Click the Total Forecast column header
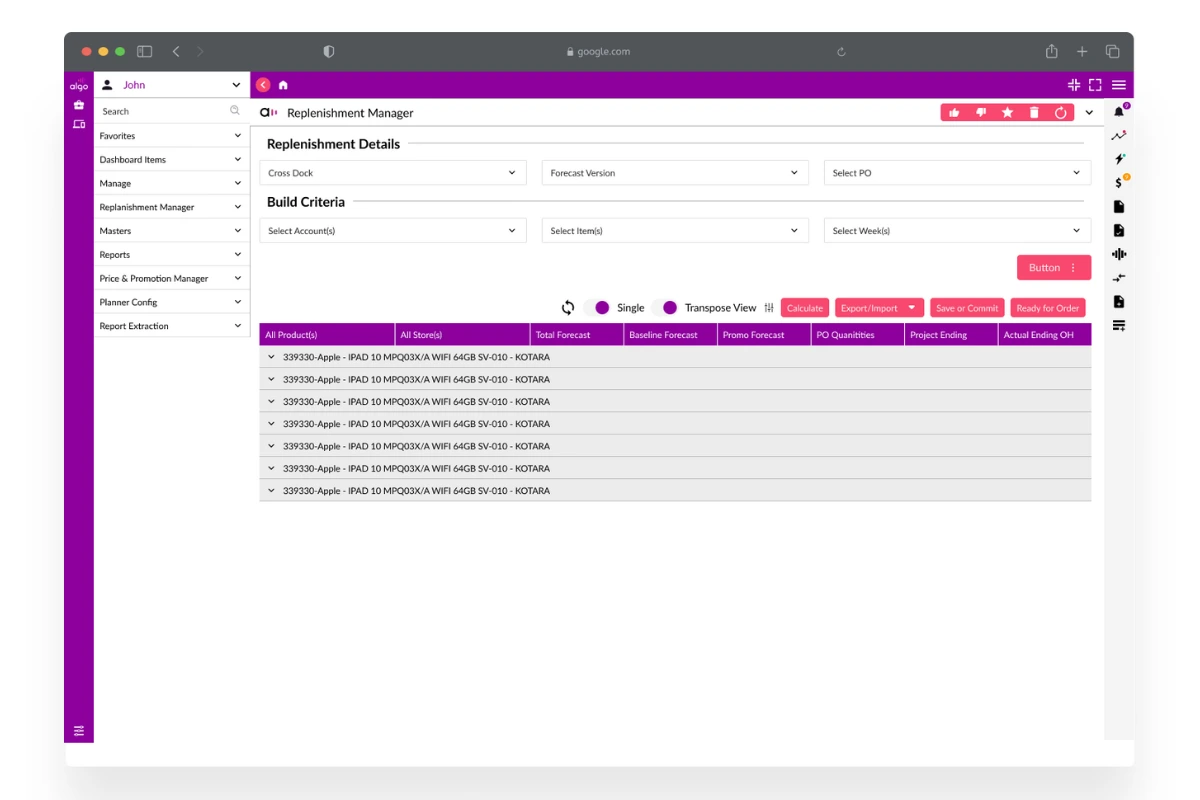 click(x=576, y=335)
